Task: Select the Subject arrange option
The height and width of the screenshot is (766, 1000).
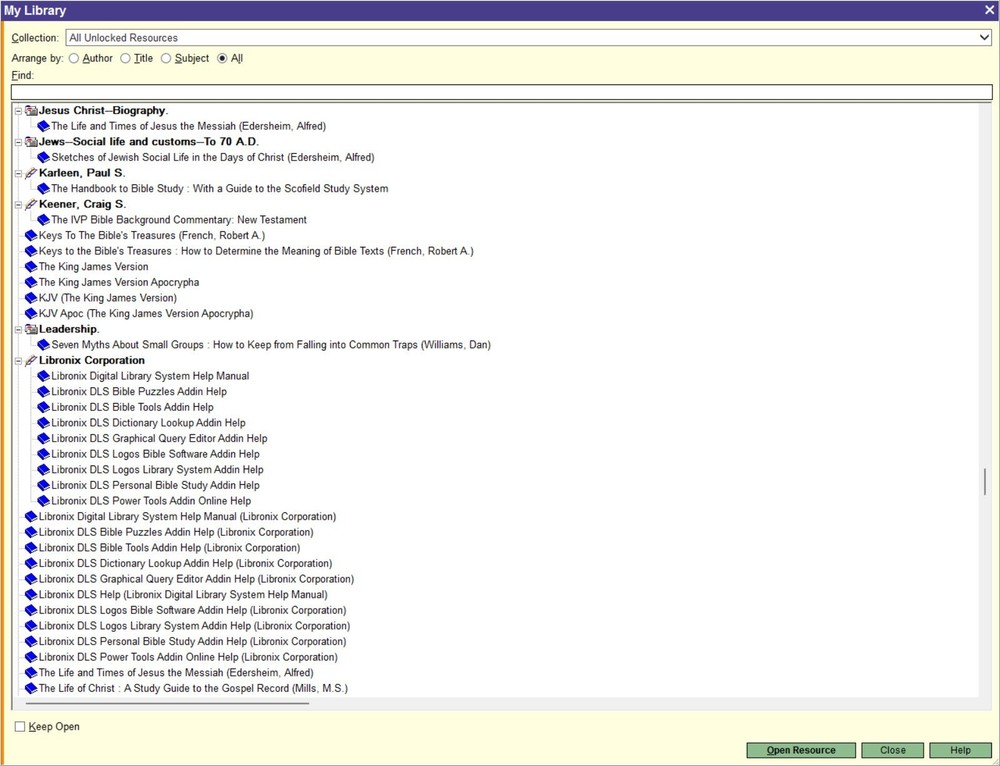Action: tap(165, 58)
